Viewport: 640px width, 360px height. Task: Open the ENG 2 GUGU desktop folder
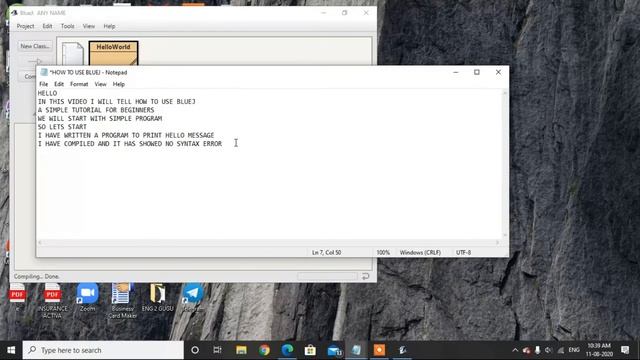(158, 298)
